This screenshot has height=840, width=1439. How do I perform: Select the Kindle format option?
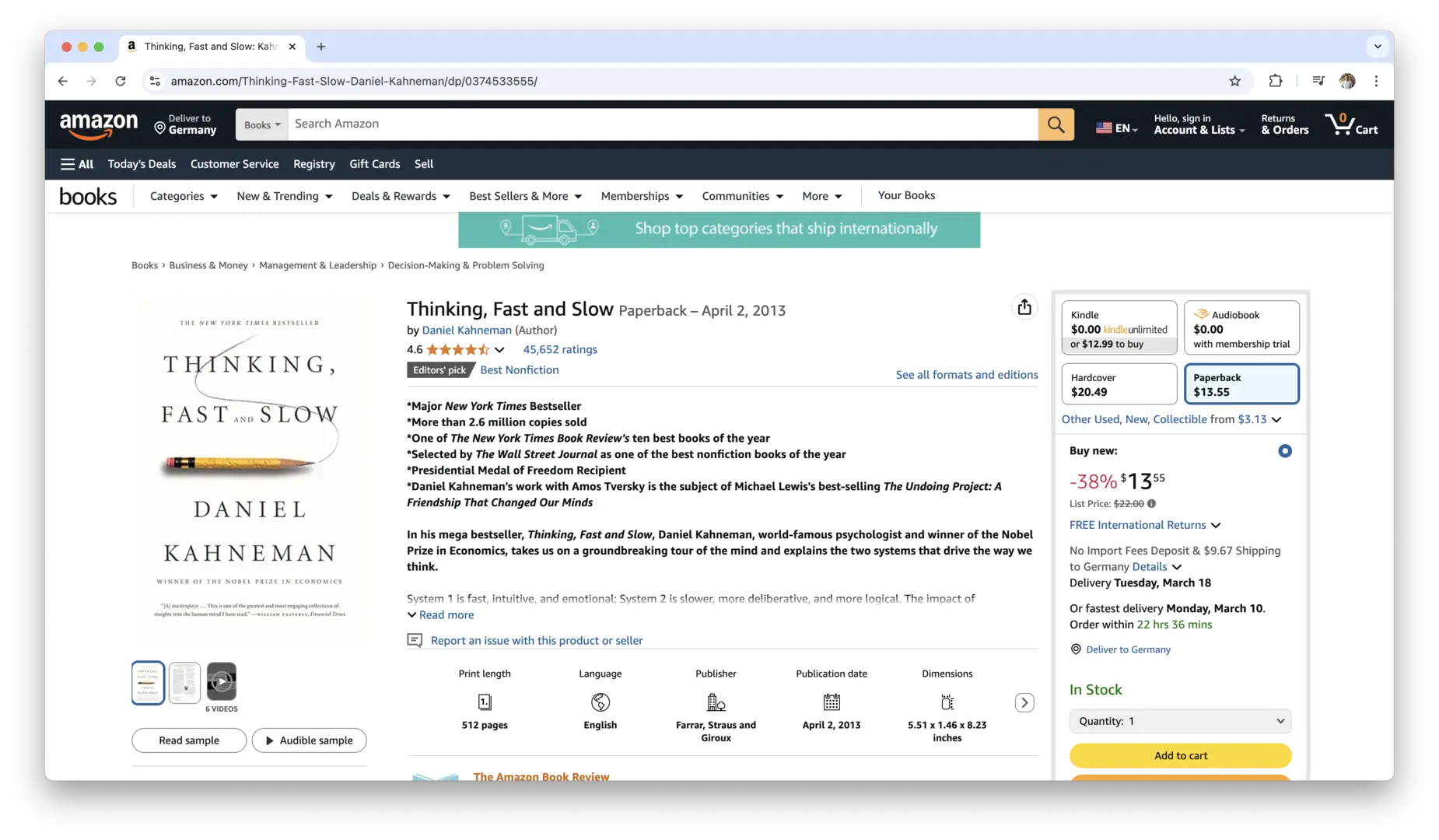pos(1119,328)
